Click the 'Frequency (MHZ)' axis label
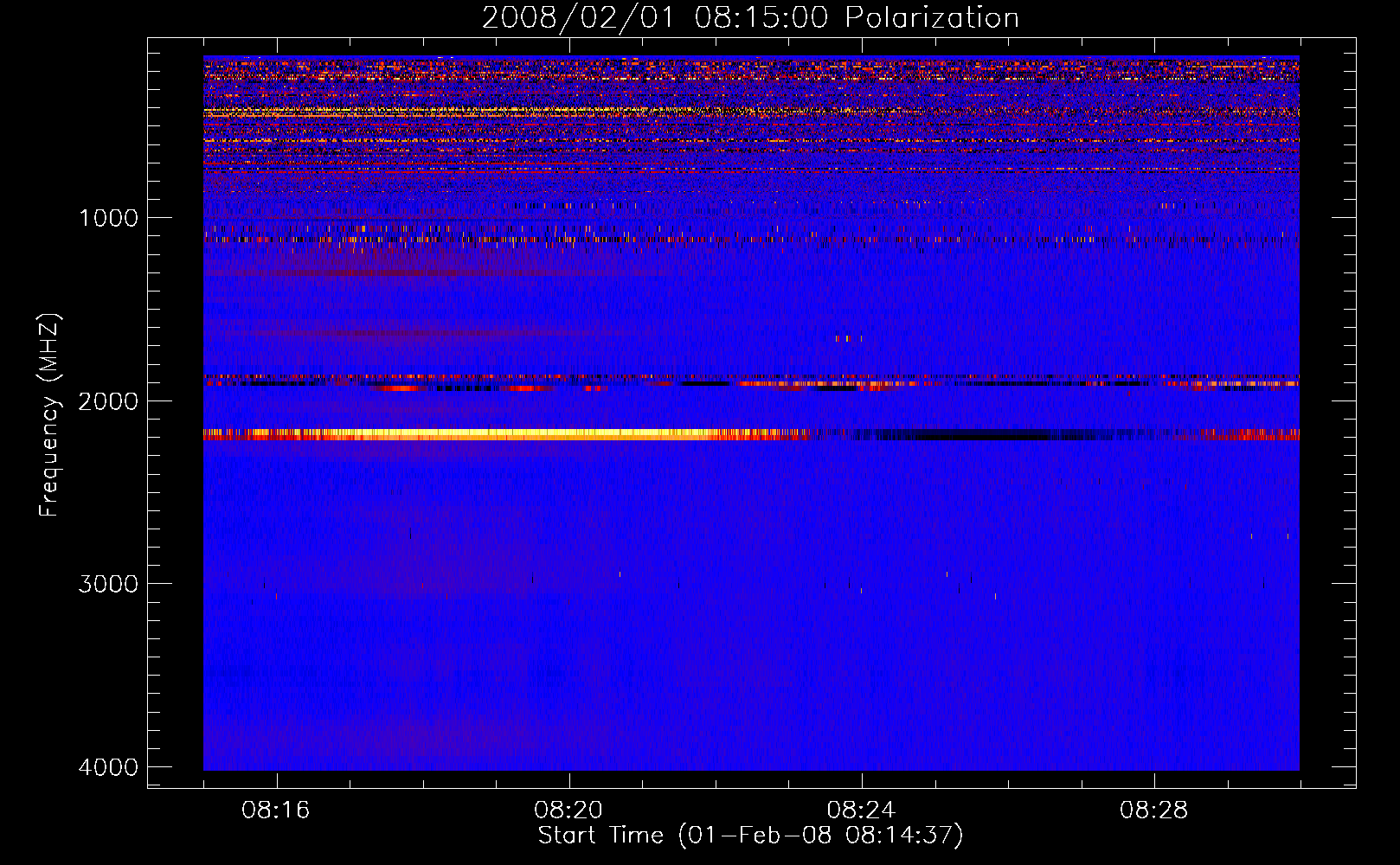The width and height of the screenshot is (1400, 865). click(x=49, y=415)
